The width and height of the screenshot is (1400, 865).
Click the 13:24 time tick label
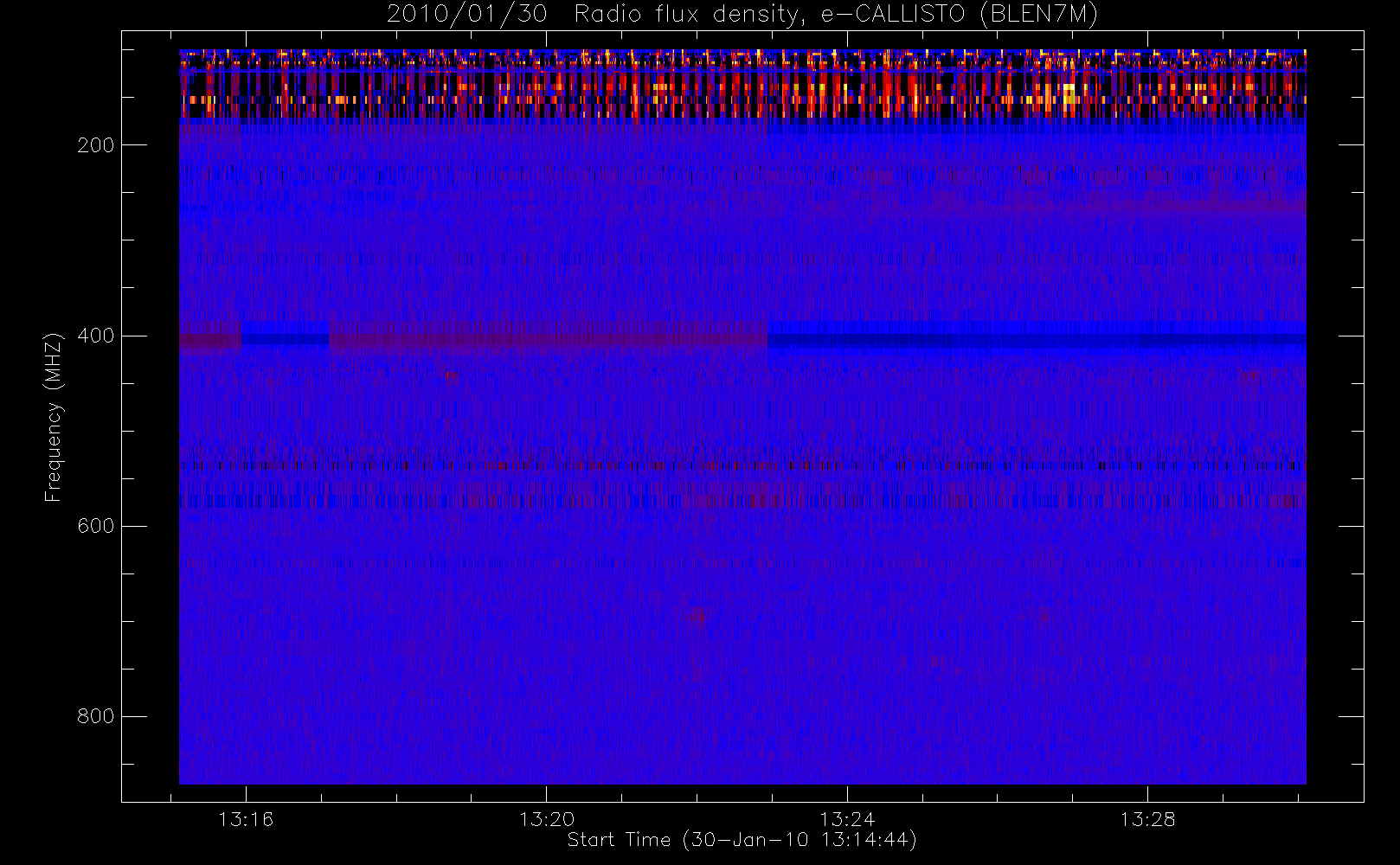point(847,819)
